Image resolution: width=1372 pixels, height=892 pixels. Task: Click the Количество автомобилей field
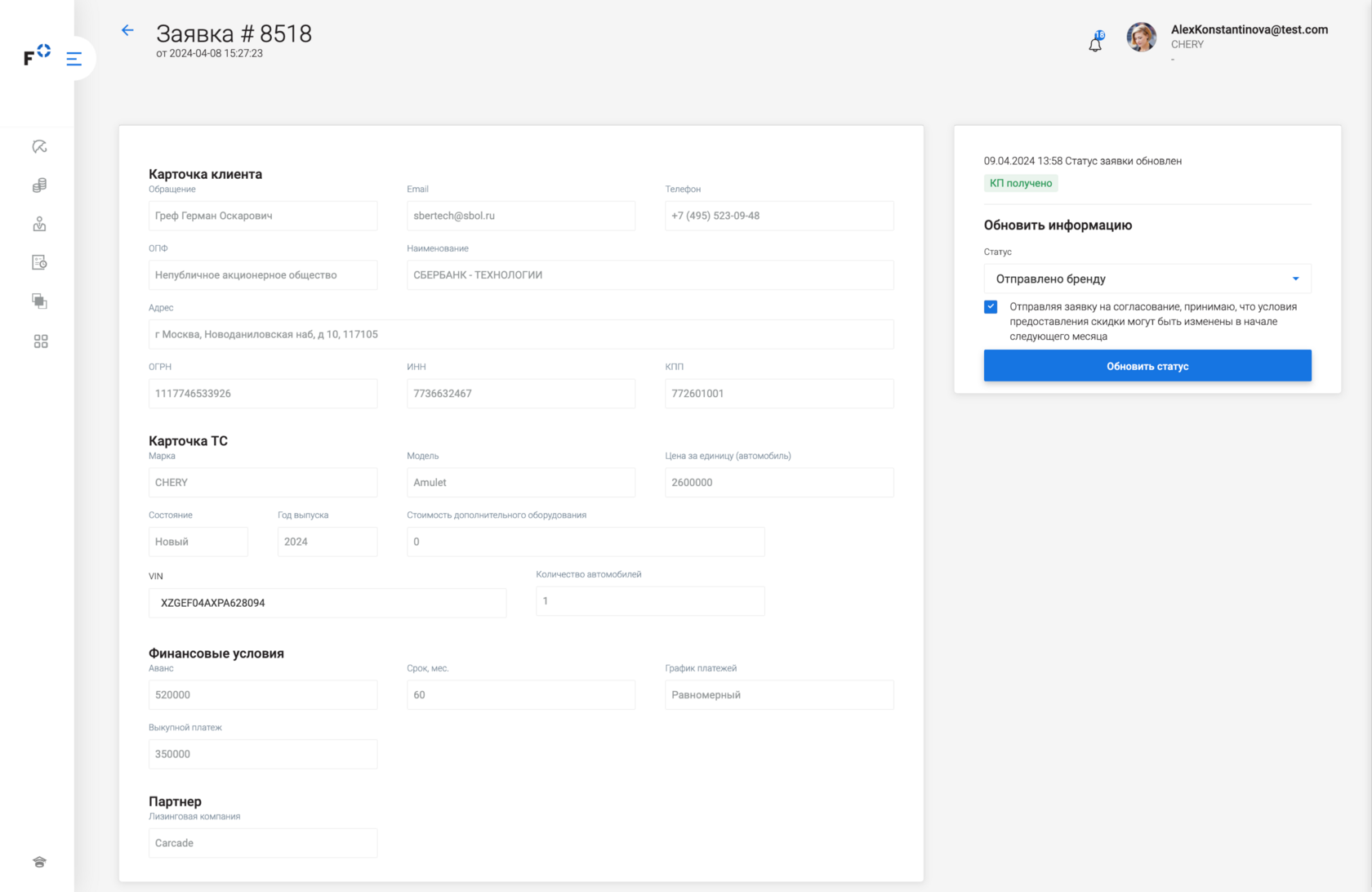[x=649, y=601]
